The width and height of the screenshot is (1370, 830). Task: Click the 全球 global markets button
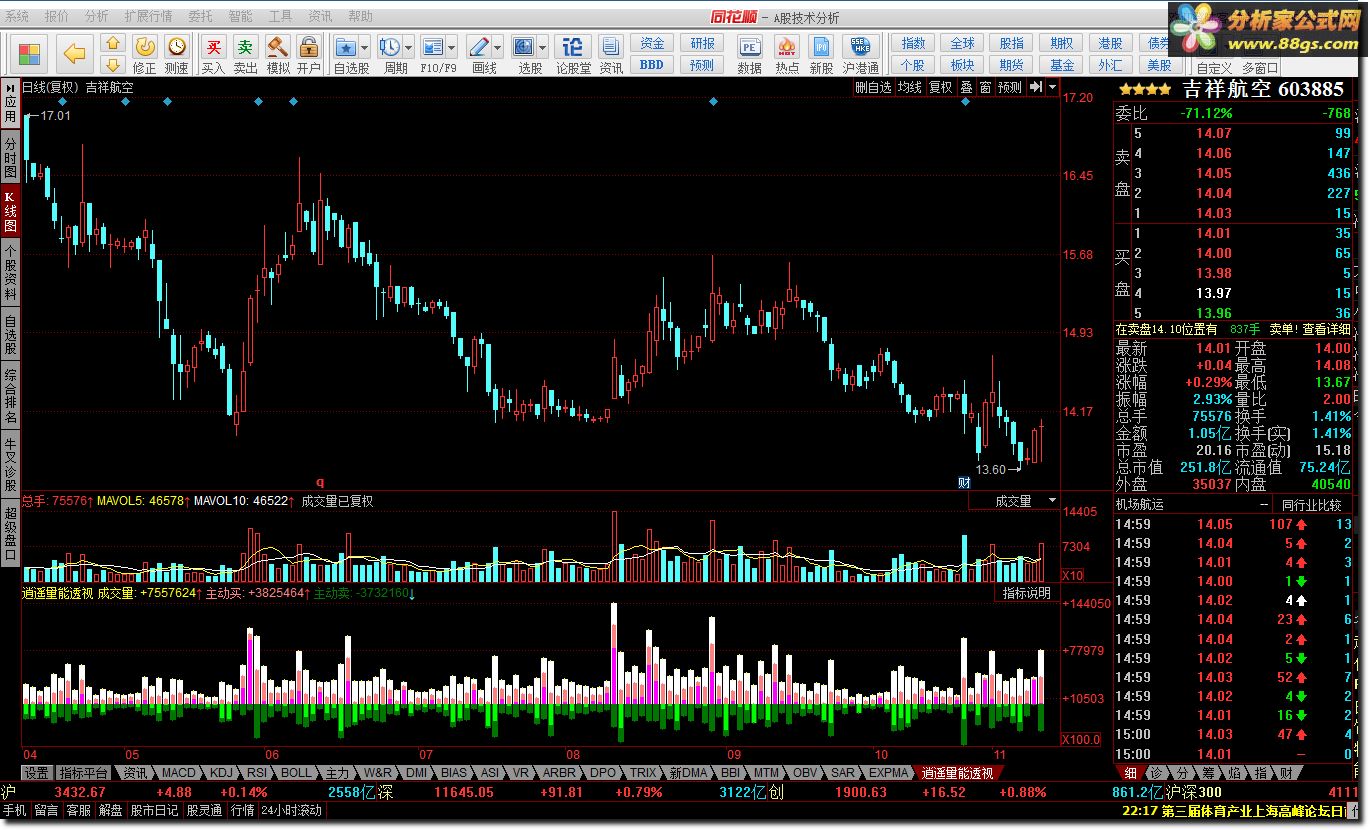coord(962,43)
